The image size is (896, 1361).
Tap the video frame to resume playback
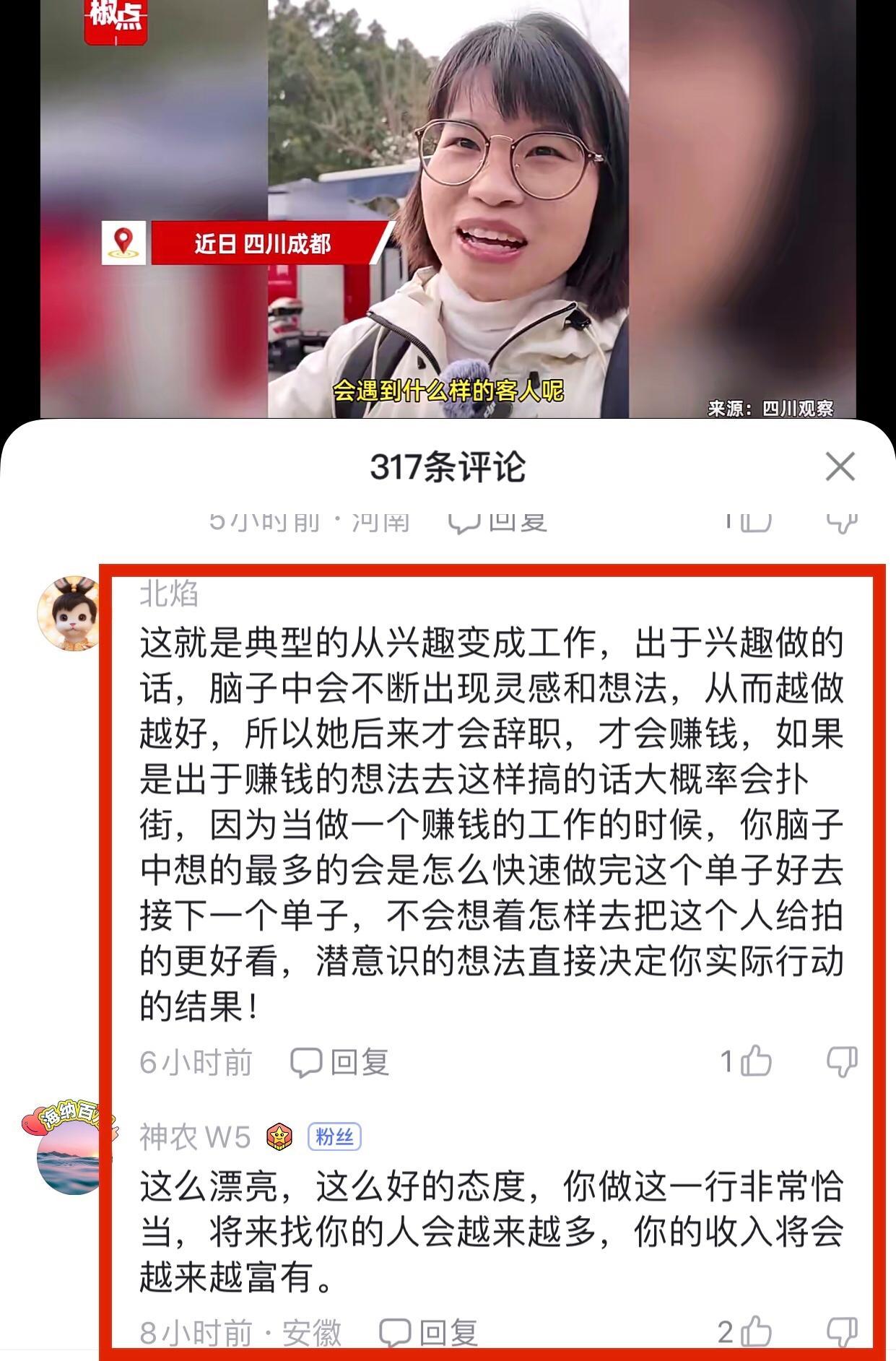pos(448,209)
